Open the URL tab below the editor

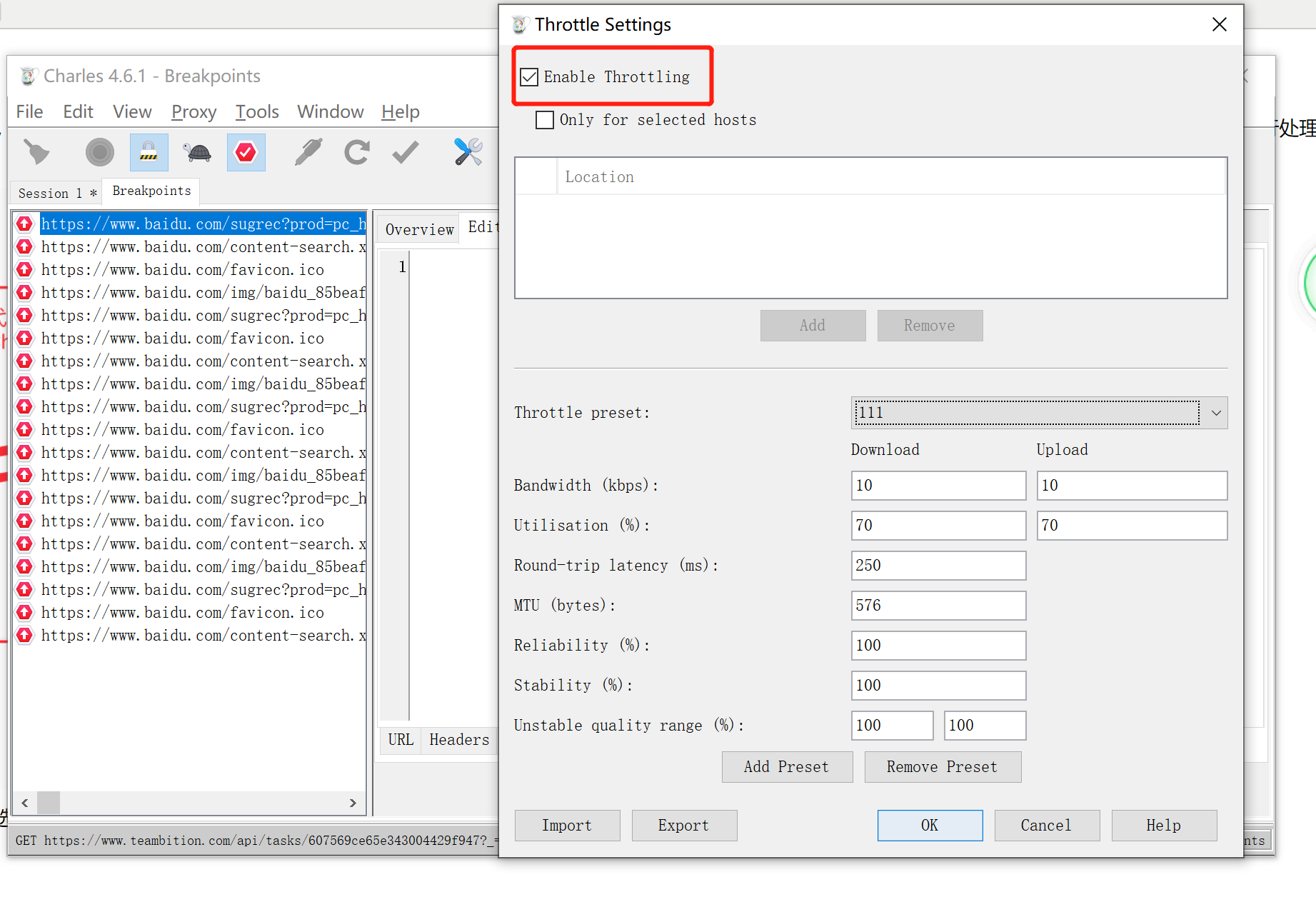point(401,740)
